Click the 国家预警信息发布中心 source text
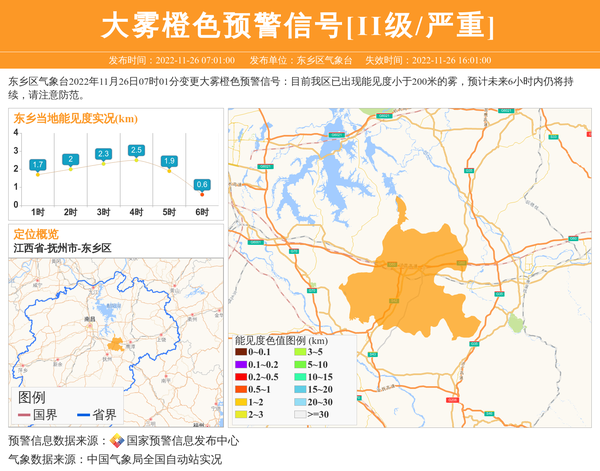 (x=183, y=440)
